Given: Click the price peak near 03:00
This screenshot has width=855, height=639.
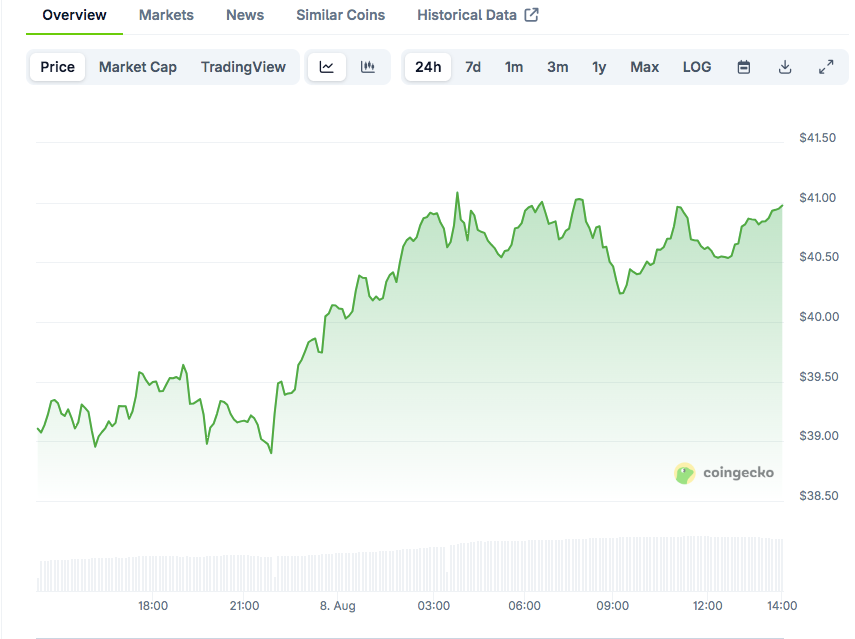Looking at the screenshot, I should click(x=457, y=193).
